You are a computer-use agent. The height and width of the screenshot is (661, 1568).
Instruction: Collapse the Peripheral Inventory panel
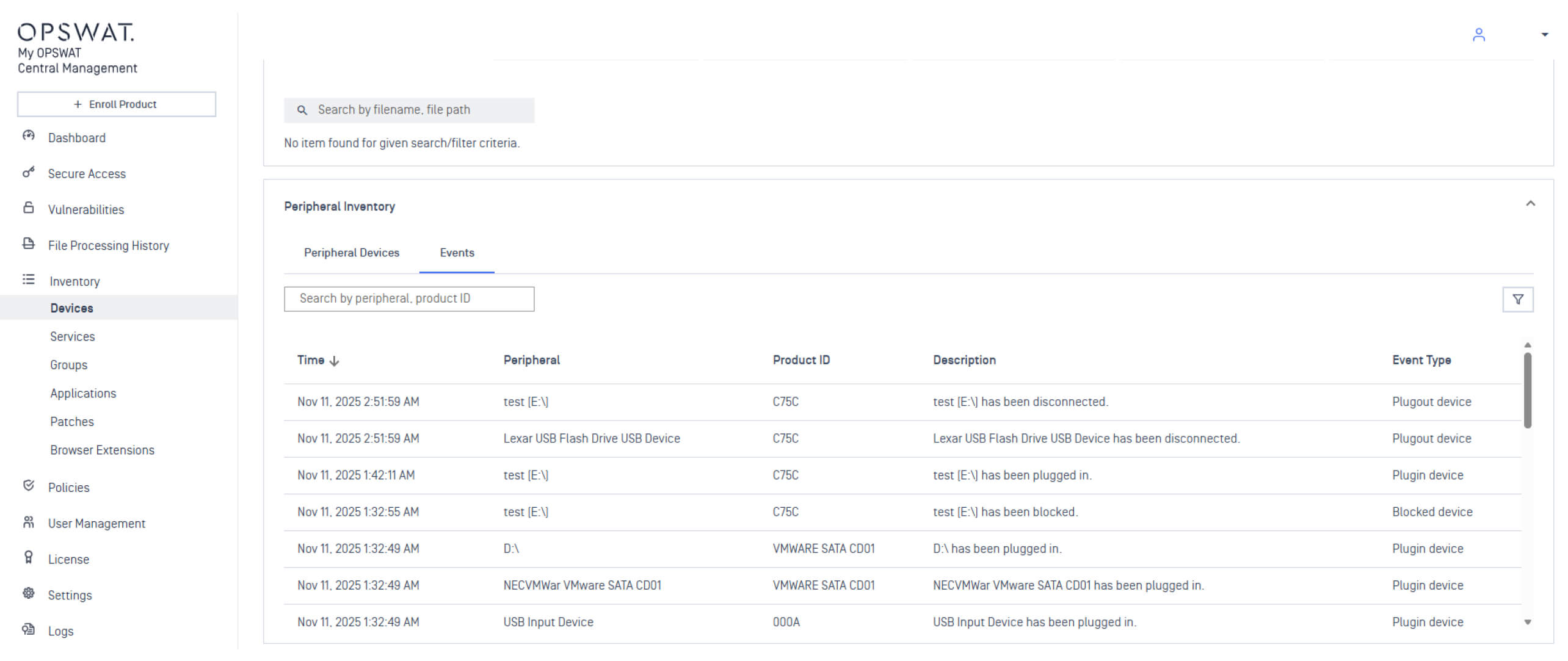pos(1530,204)
